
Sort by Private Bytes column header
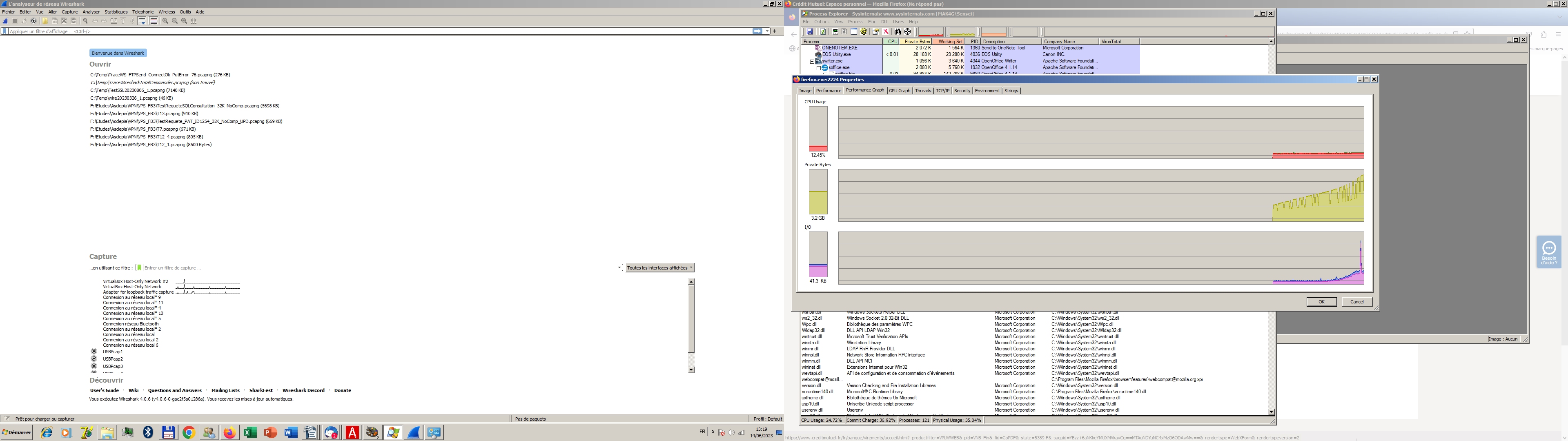point(916,41)
